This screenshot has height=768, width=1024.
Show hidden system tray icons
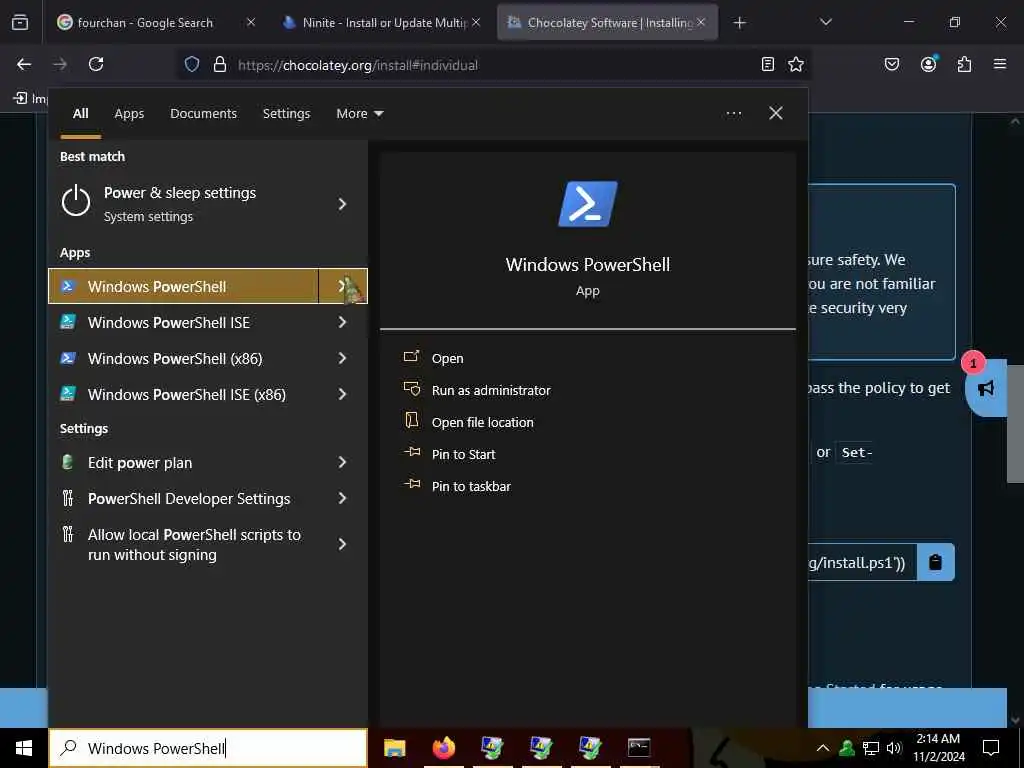pos(823,748)
